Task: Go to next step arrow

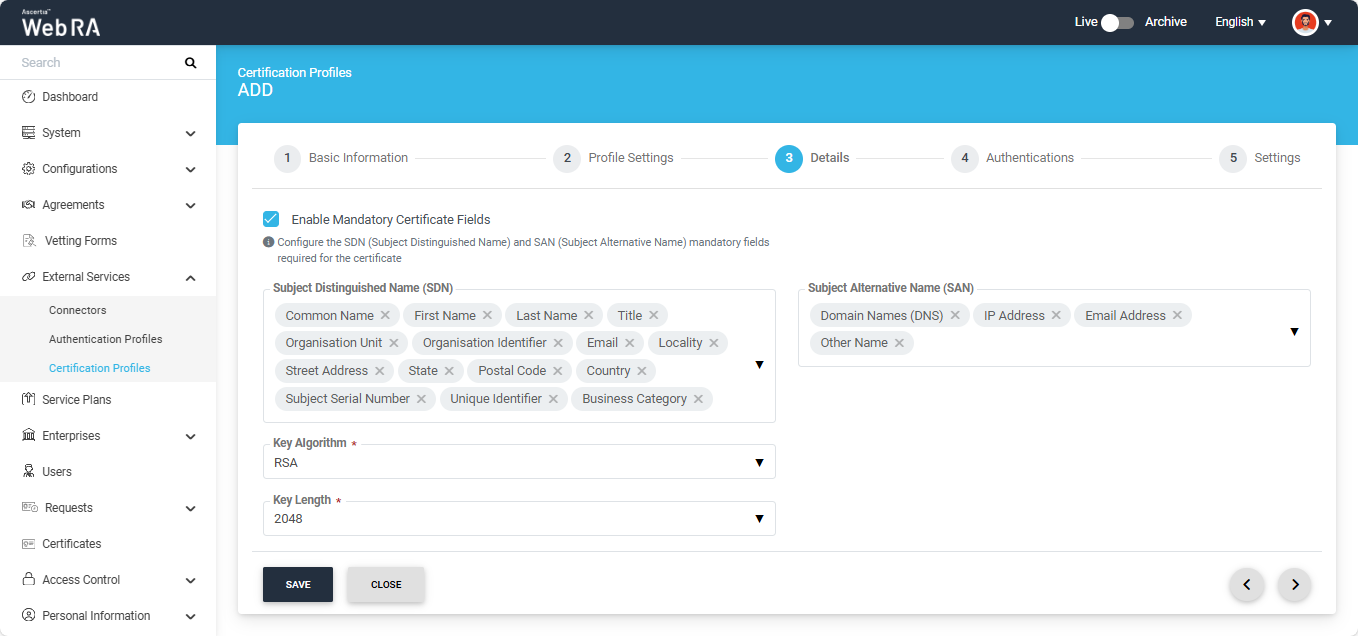Action: (1295, 584)
